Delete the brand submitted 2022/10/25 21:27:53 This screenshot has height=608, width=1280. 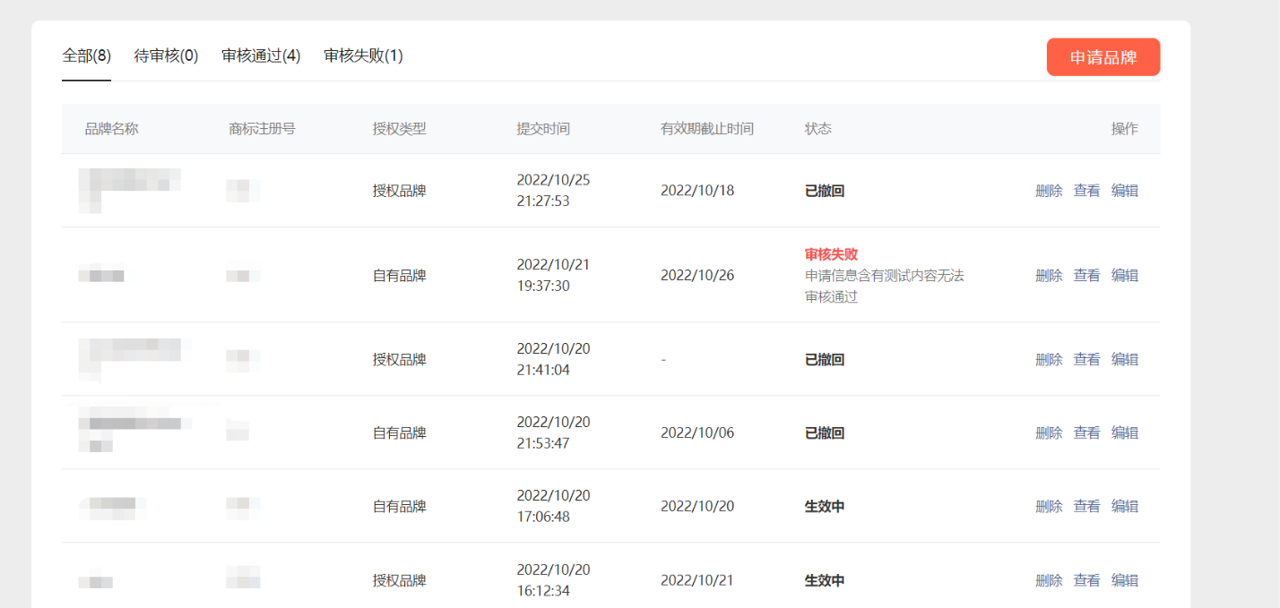(x=1049, y=191)
